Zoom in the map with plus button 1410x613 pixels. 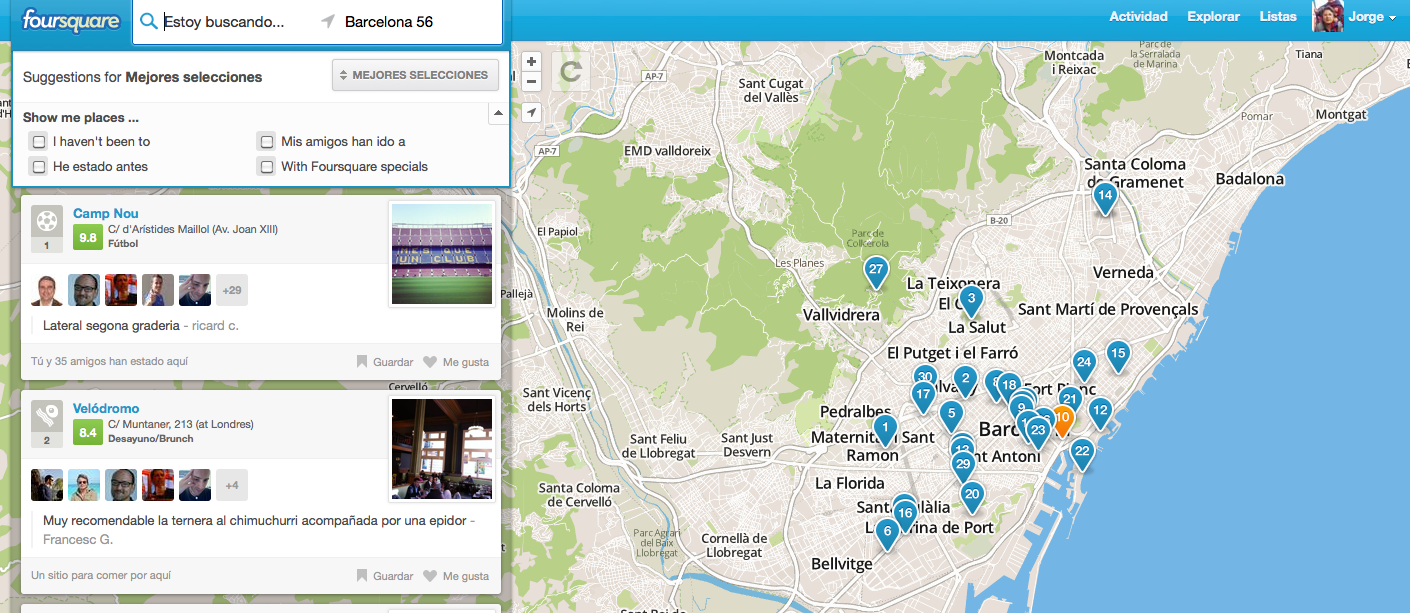[531, 62]
